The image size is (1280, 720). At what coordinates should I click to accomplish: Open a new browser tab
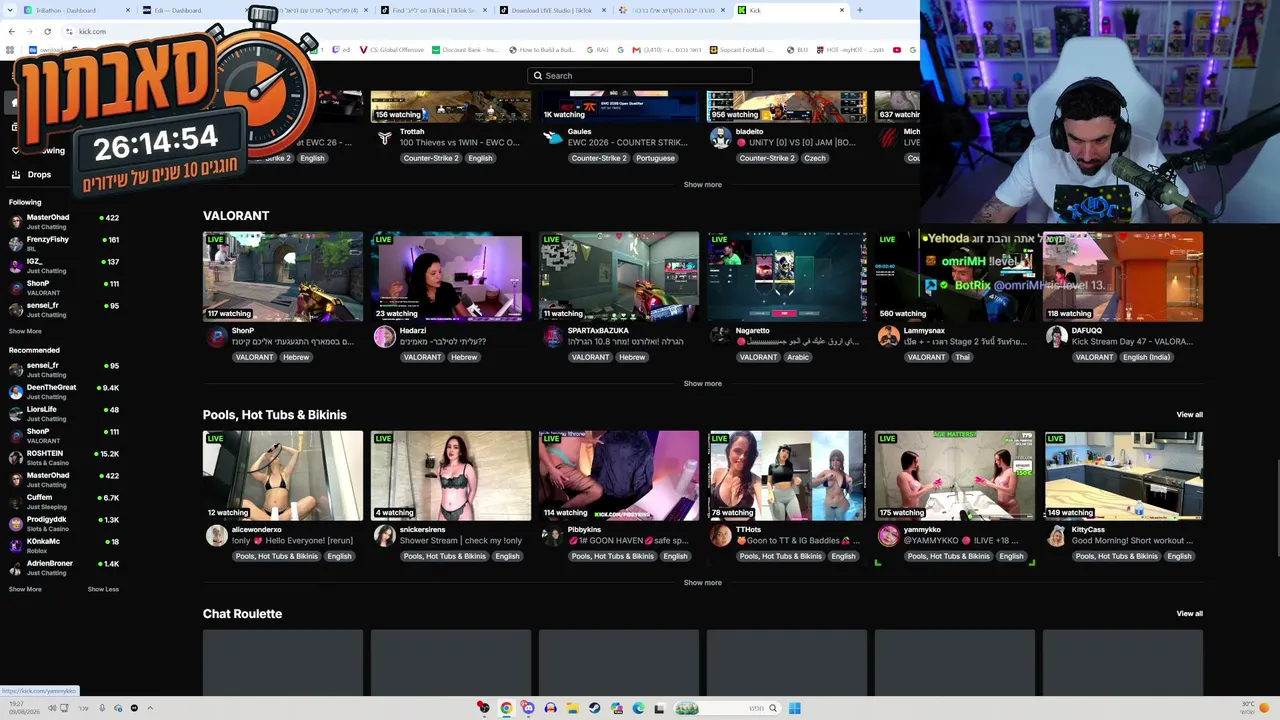[x=860, y=10]
